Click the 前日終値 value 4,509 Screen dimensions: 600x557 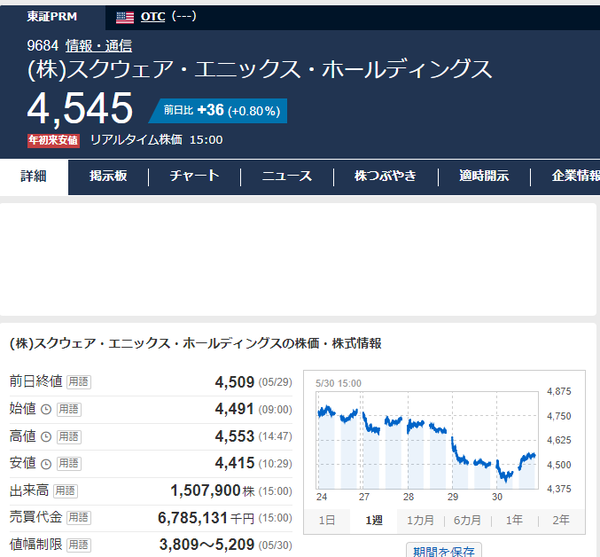point(234,382)
